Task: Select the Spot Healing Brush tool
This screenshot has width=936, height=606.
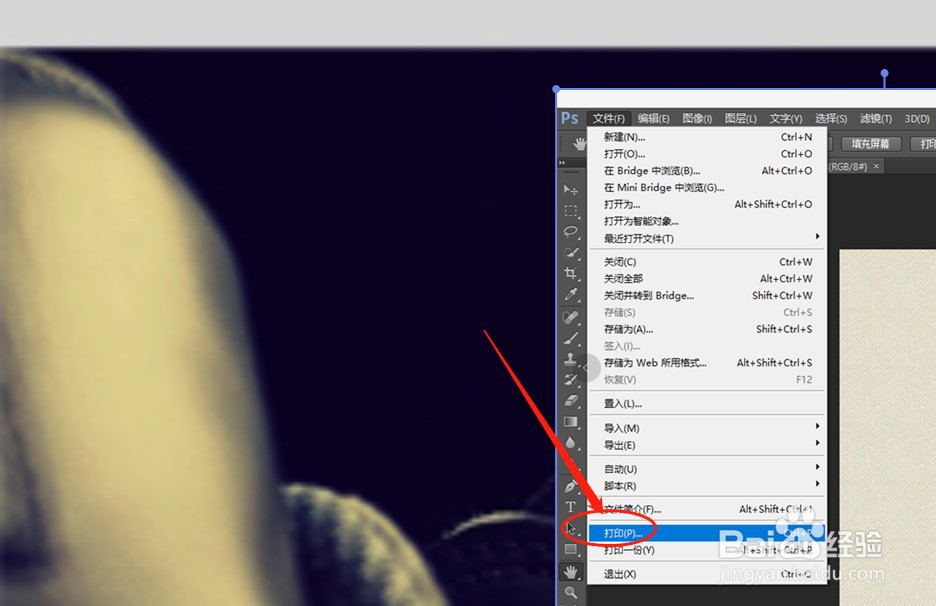Action: [571, 317]
